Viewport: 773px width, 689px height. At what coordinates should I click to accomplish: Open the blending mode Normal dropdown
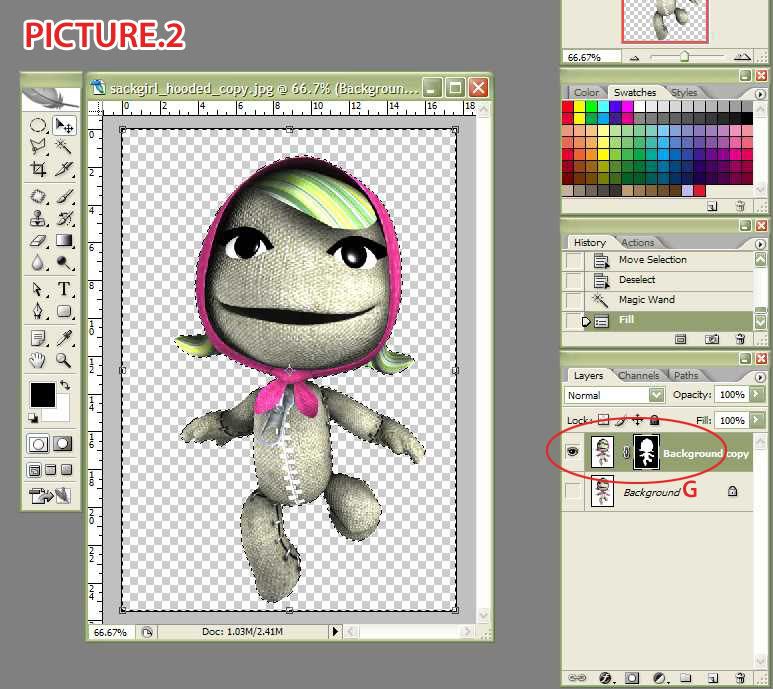pyautogui.click(x=614, y=395)
